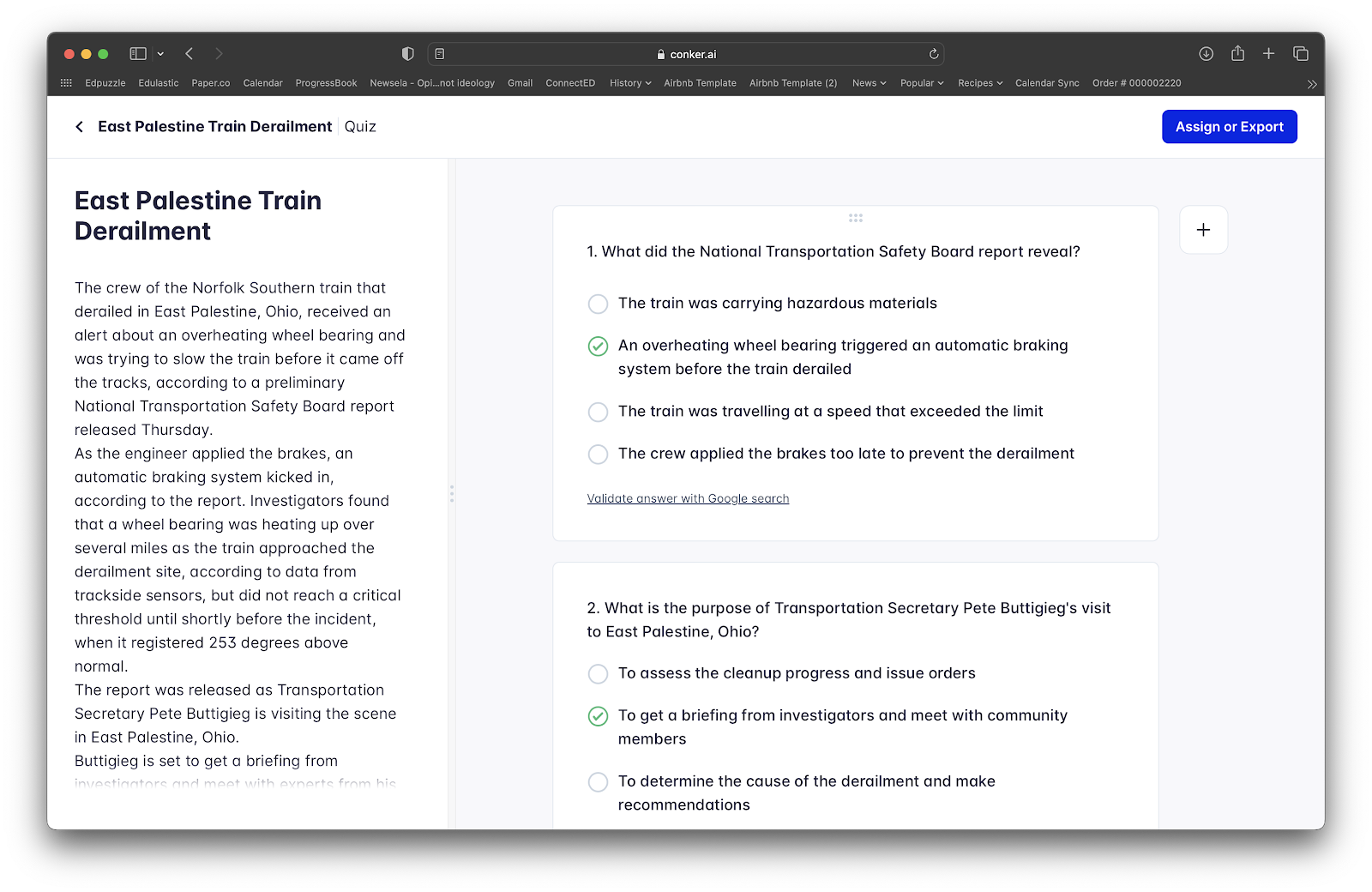Open ProgressBook bookmark
This screenshot has width=1372, height=892.
click(326, 83)
